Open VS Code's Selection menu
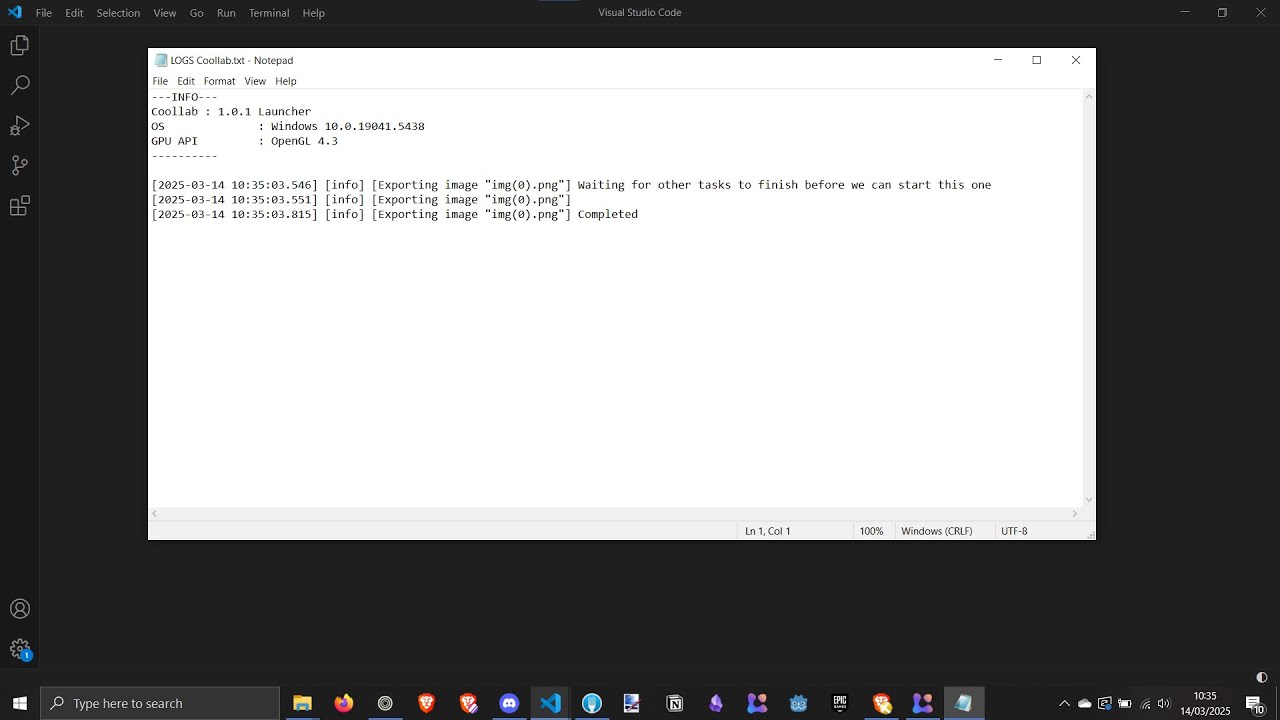The image size is (1280, 720). pos(118,13)
